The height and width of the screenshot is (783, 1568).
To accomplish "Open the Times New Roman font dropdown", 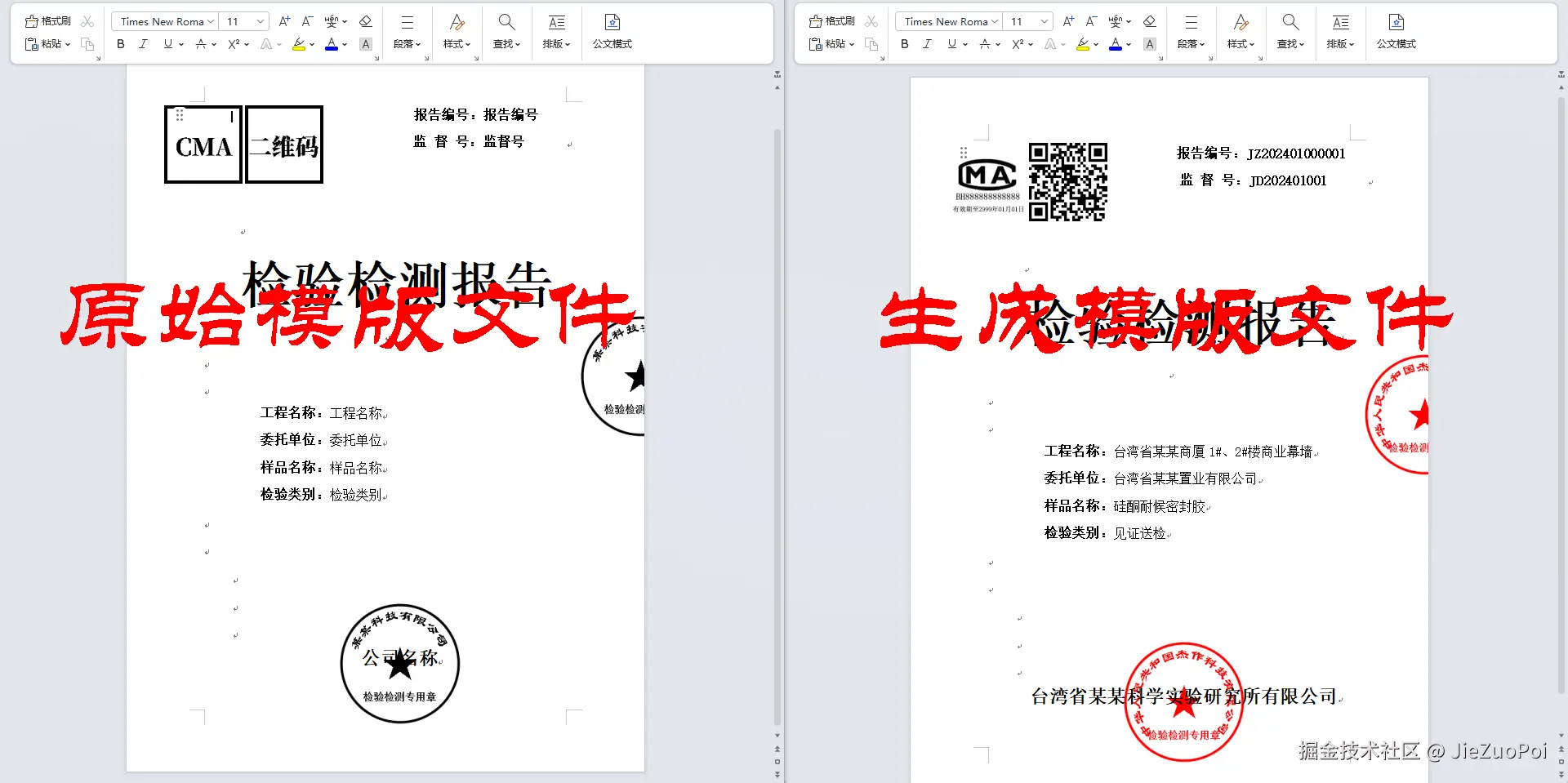I will pos(210,21).
